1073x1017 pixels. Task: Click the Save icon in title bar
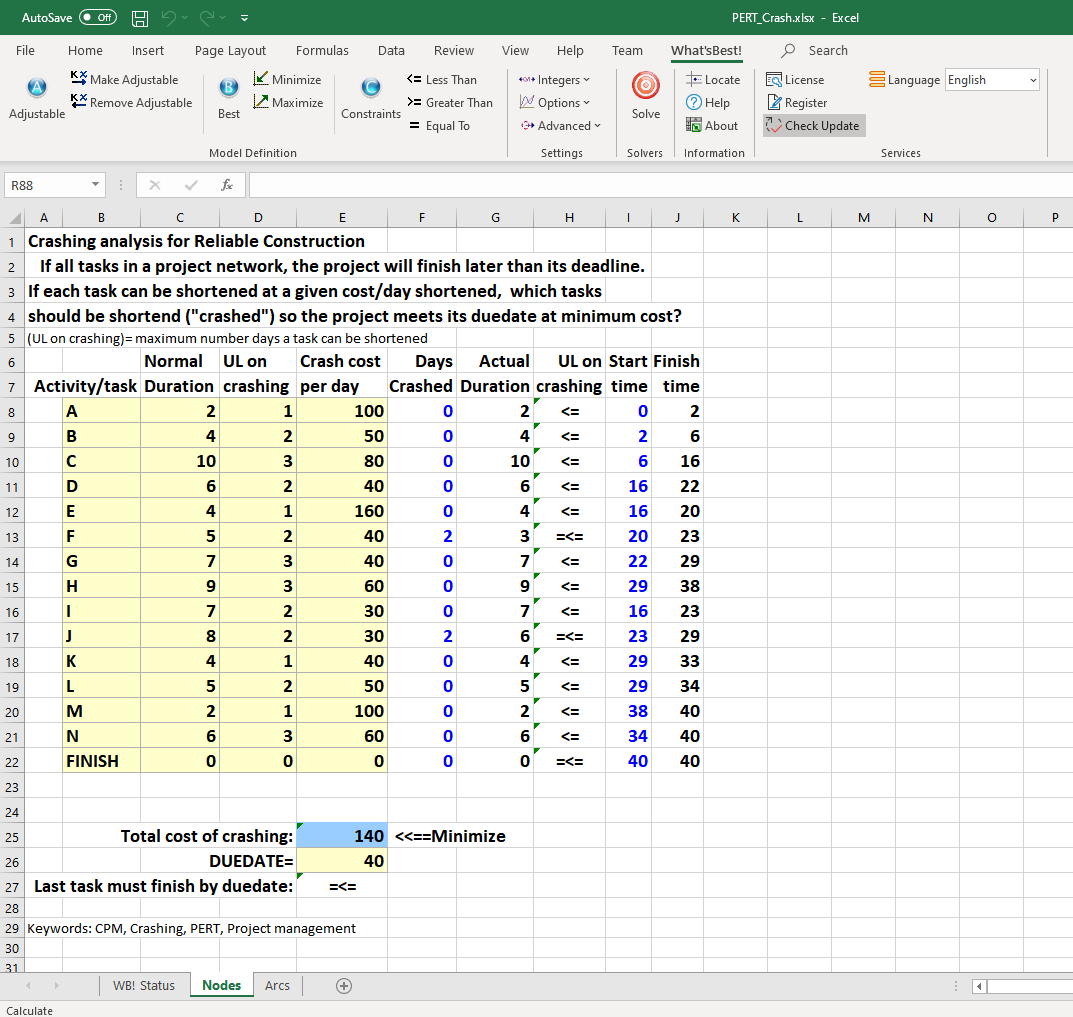tap(141, 18)
